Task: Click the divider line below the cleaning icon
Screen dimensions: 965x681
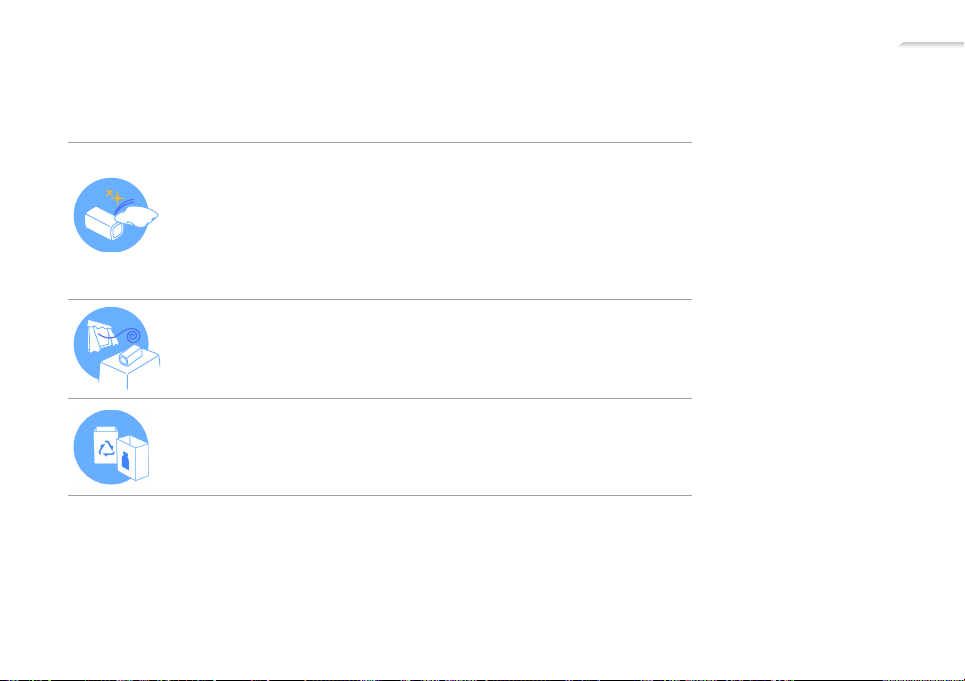Action: click(x=380, y=300)
